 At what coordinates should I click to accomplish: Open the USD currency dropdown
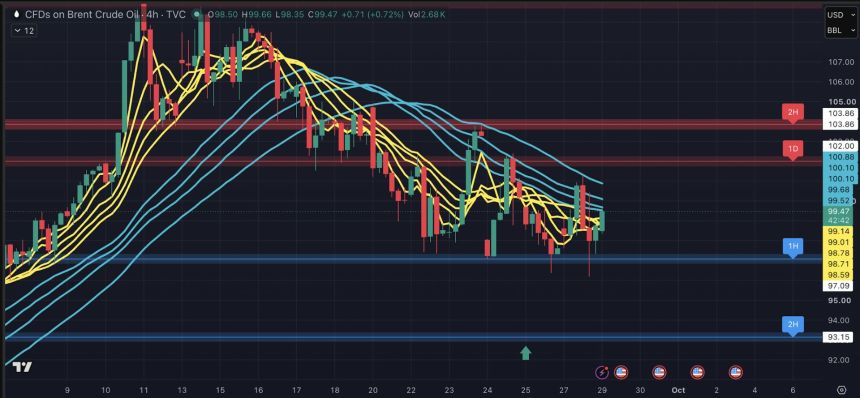[x=841, y=15]
